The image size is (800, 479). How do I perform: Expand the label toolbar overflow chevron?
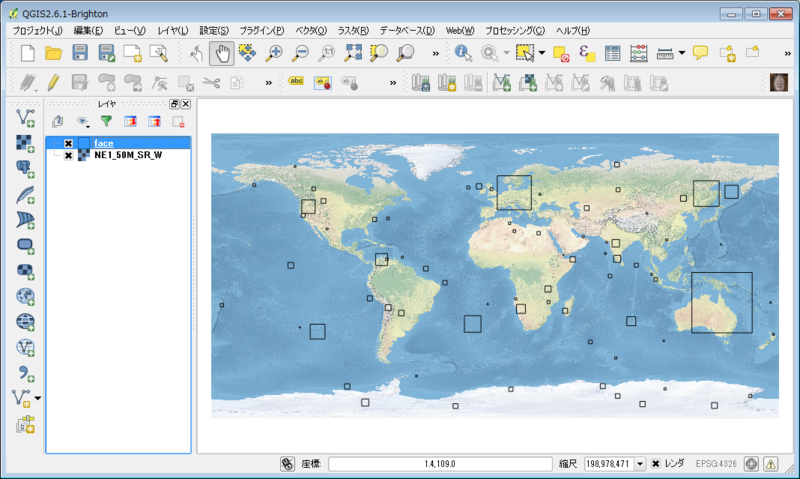(392, 83)
